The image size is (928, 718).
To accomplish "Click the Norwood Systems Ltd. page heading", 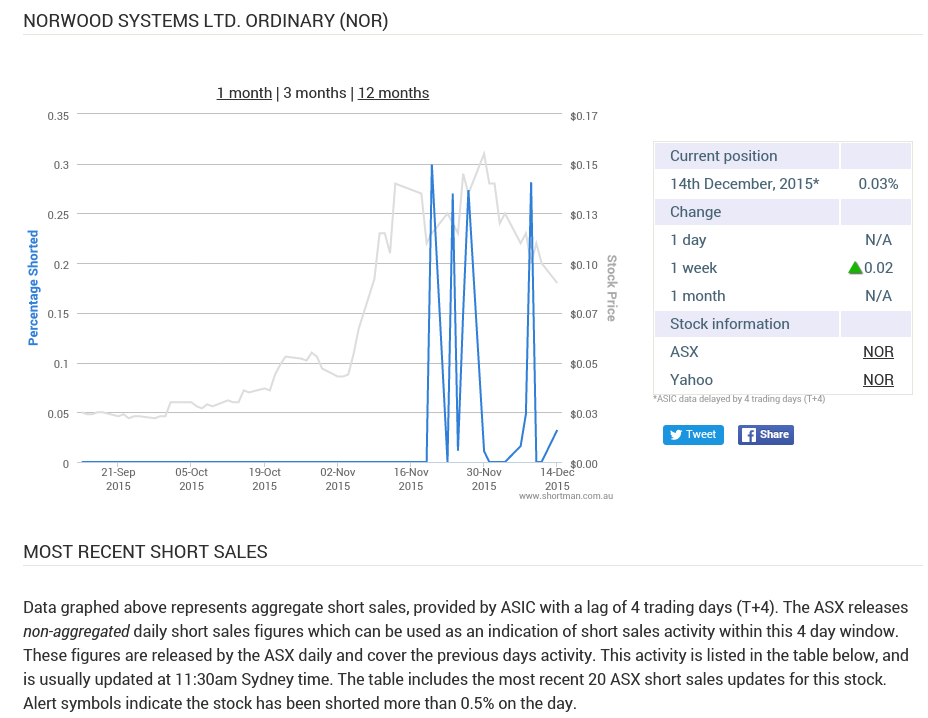I will [x=205, y=20].
